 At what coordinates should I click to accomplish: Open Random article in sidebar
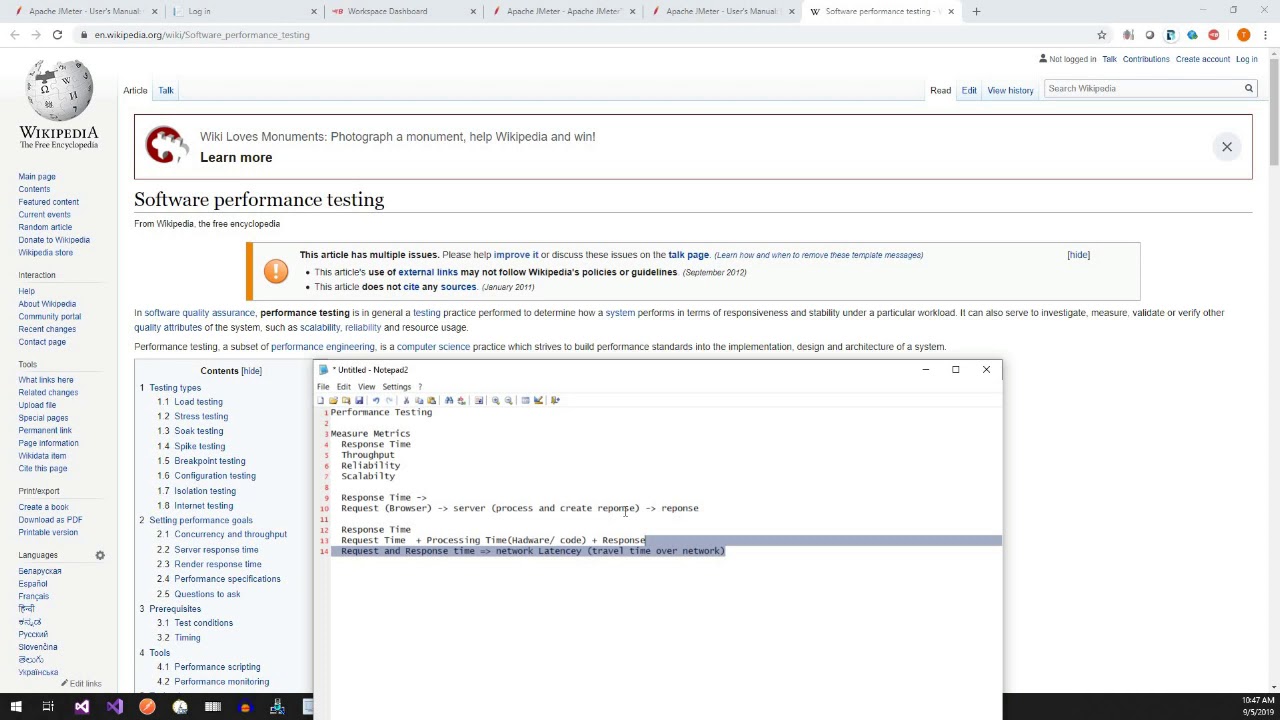click(x=45, y=227)
